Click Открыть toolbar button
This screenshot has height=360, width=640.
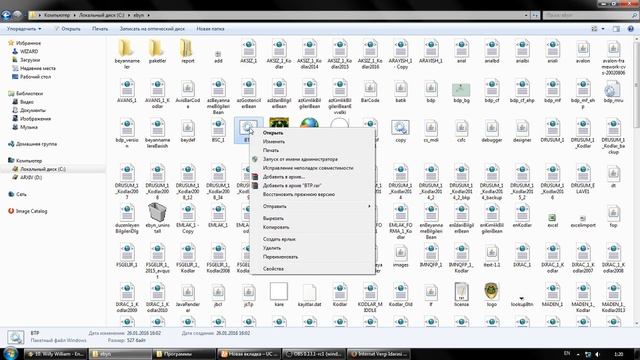click(x=68, y=29)
